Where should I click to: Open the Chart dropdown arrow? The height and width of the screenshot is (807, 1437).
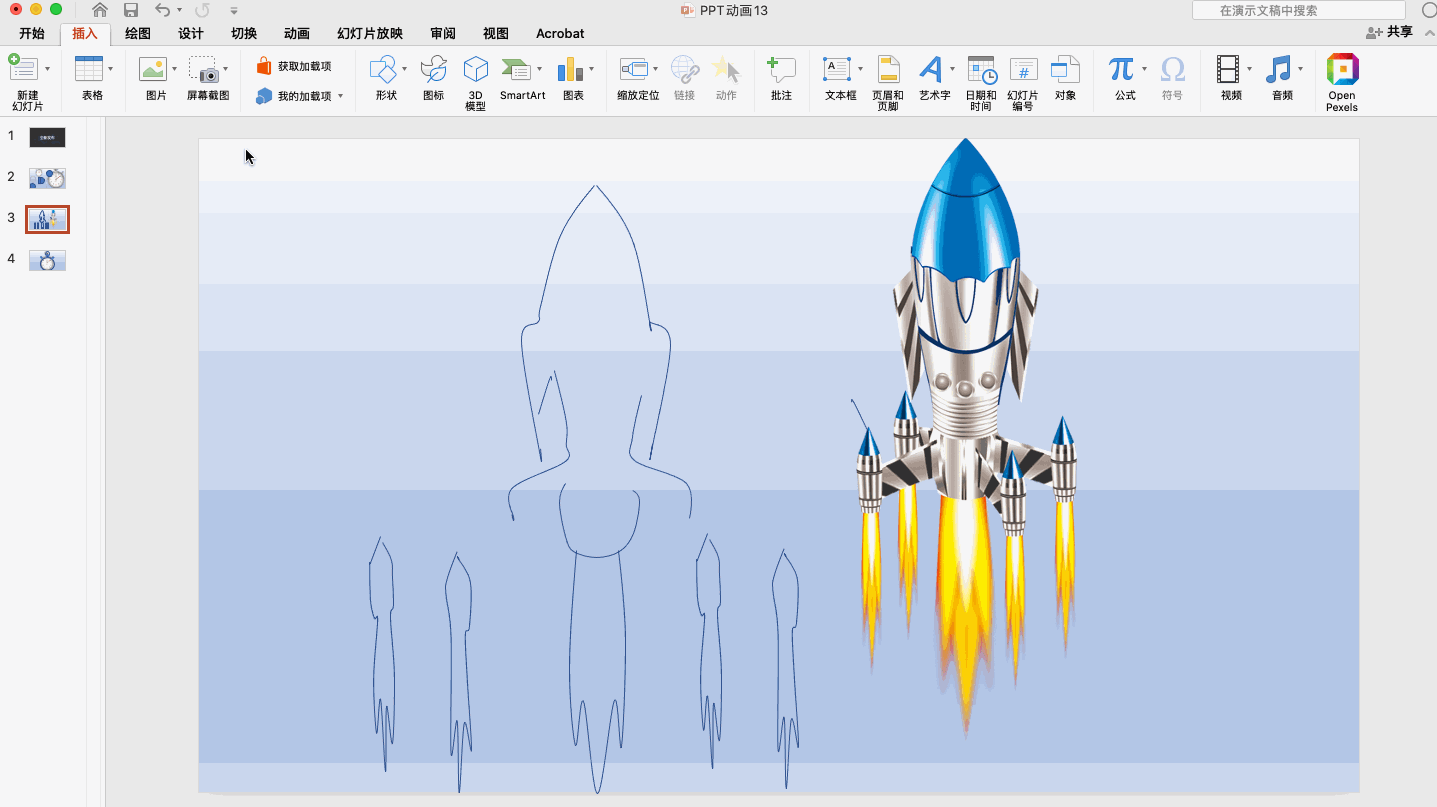click(591, 69)
